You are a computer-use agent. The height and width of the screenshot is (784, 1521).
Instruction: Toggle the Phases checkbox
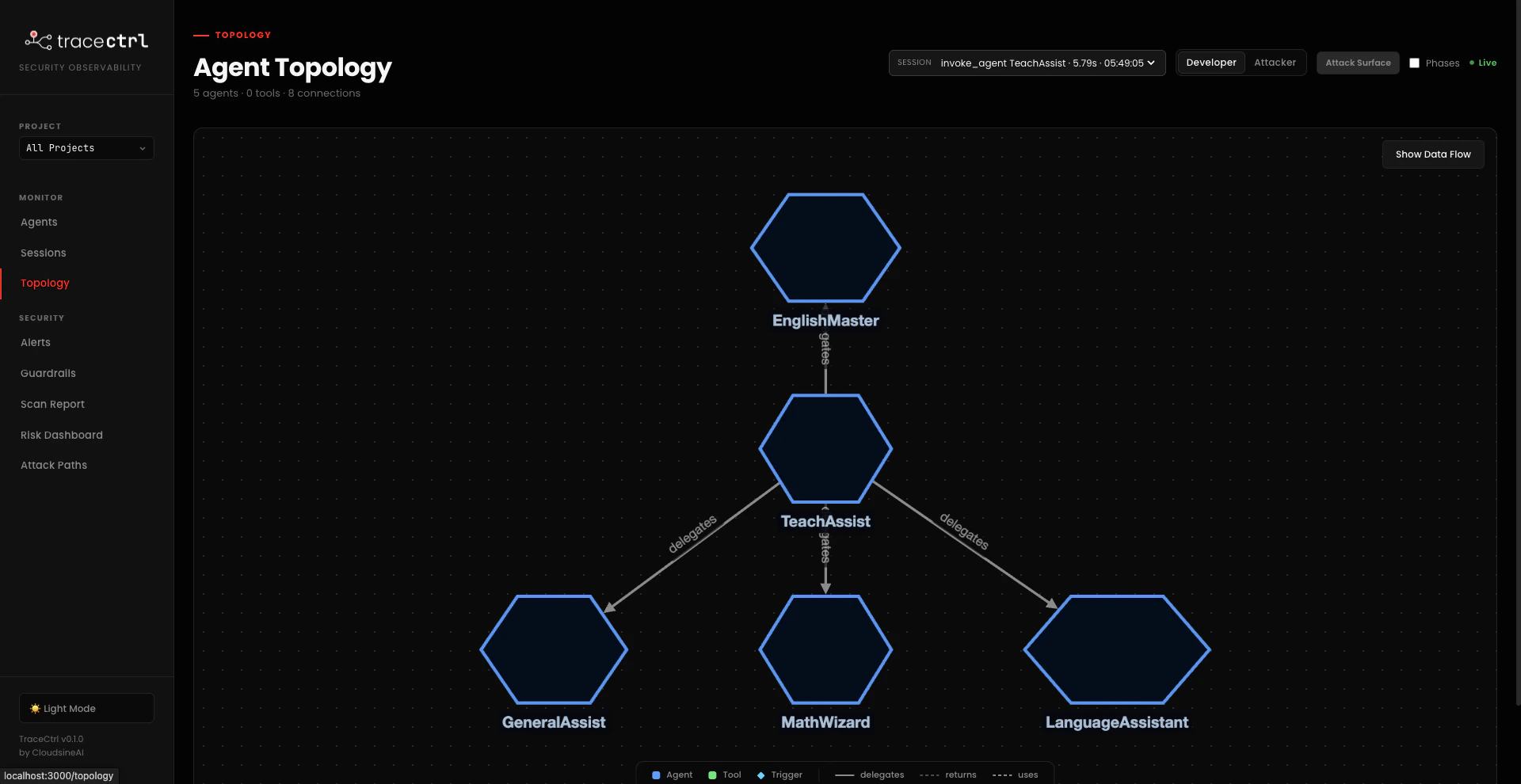[1414, 63]
